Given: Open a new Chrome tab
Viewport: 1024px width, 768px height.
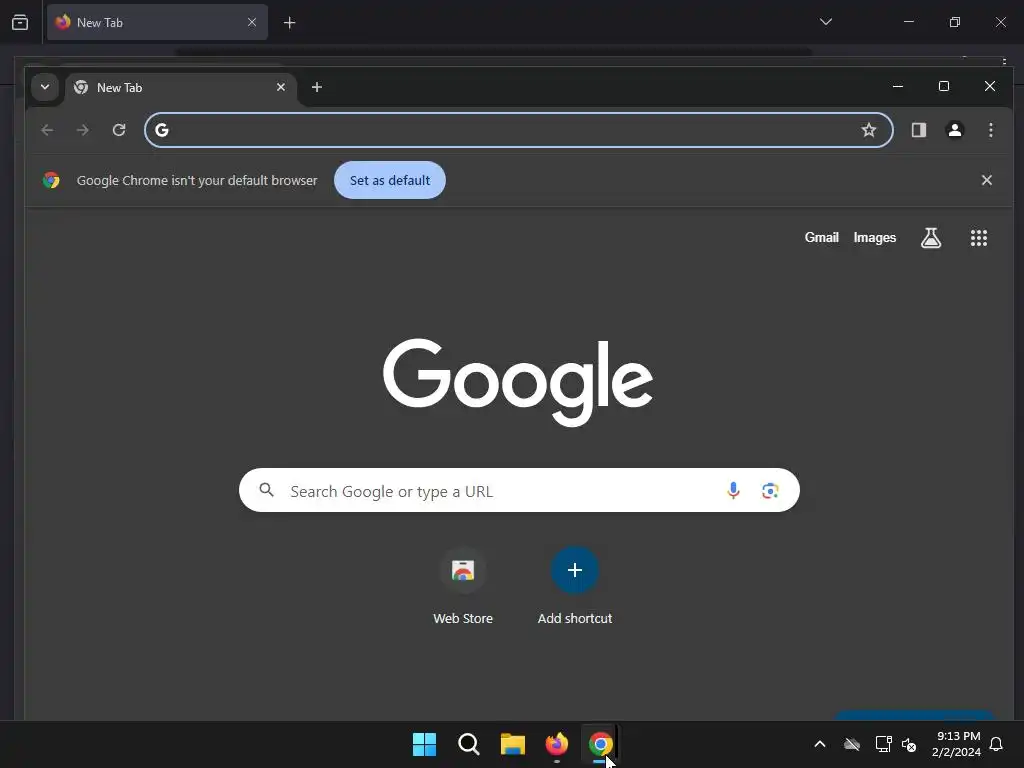Looking at the screenshot, I should 317,87.
